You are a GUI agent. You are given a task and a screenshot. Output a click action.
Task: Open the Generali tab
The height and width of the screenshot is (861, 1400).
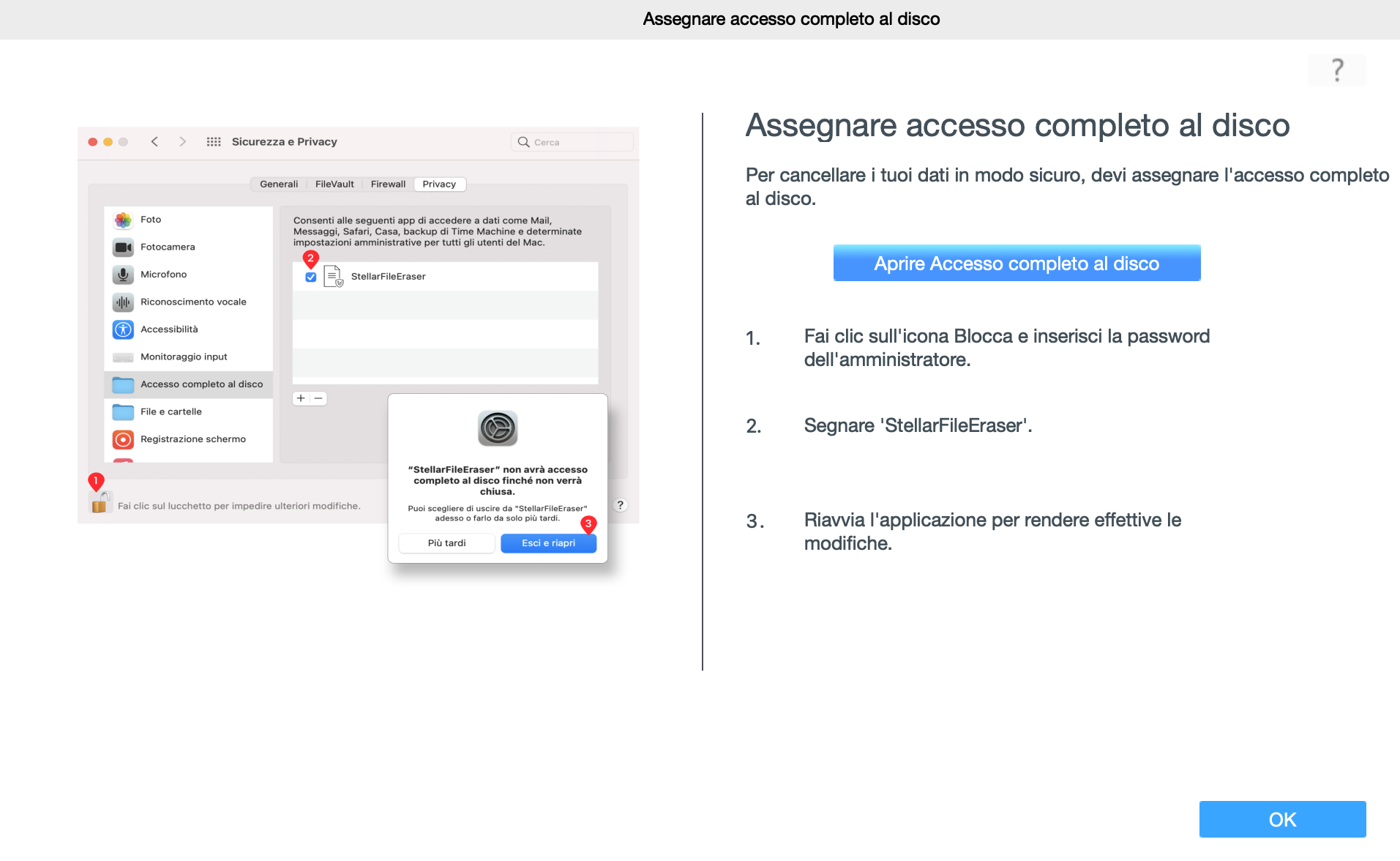[279, 184]
